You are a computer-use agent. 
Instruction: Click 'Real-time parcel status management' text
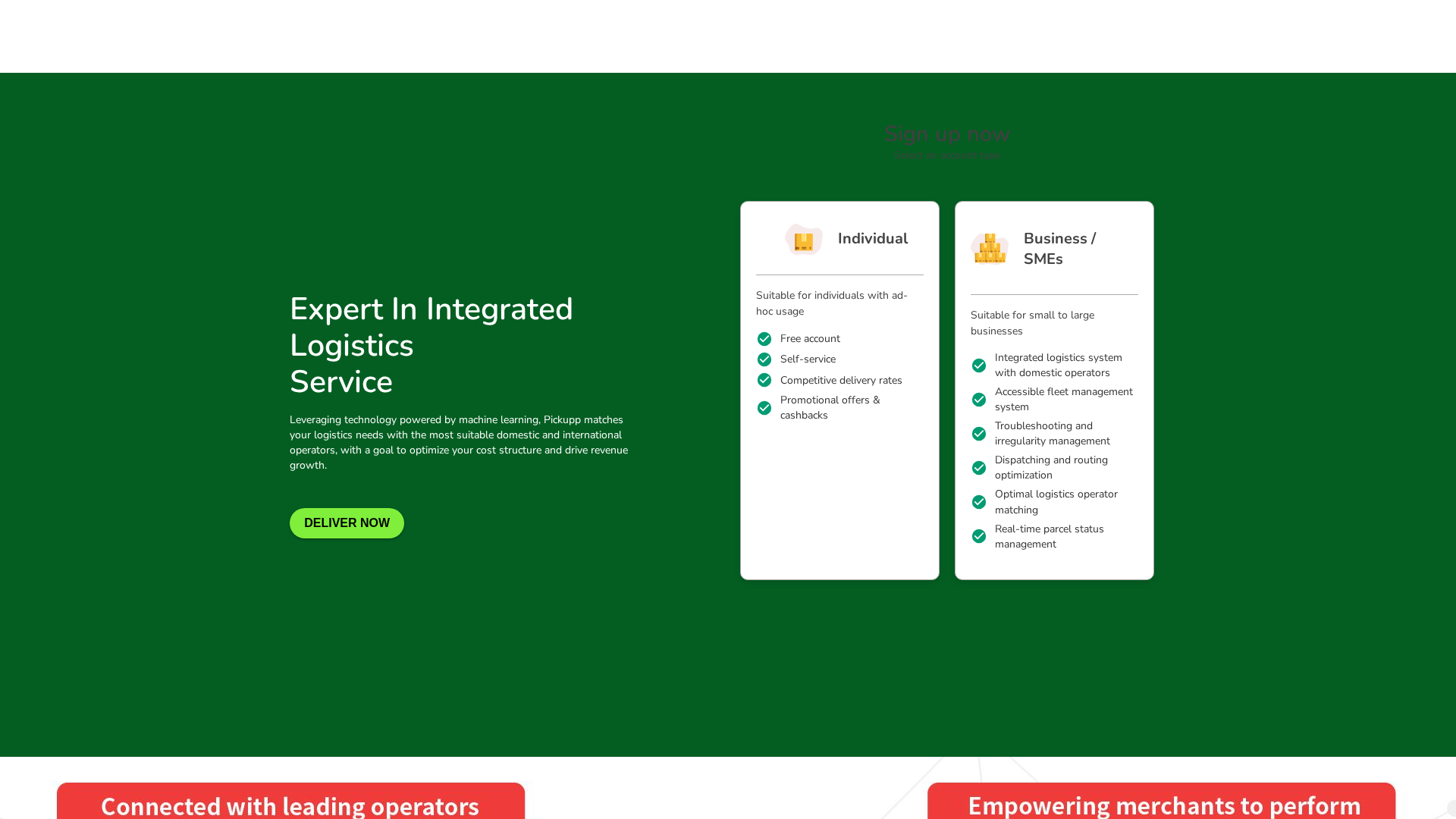pos(1050,537)
